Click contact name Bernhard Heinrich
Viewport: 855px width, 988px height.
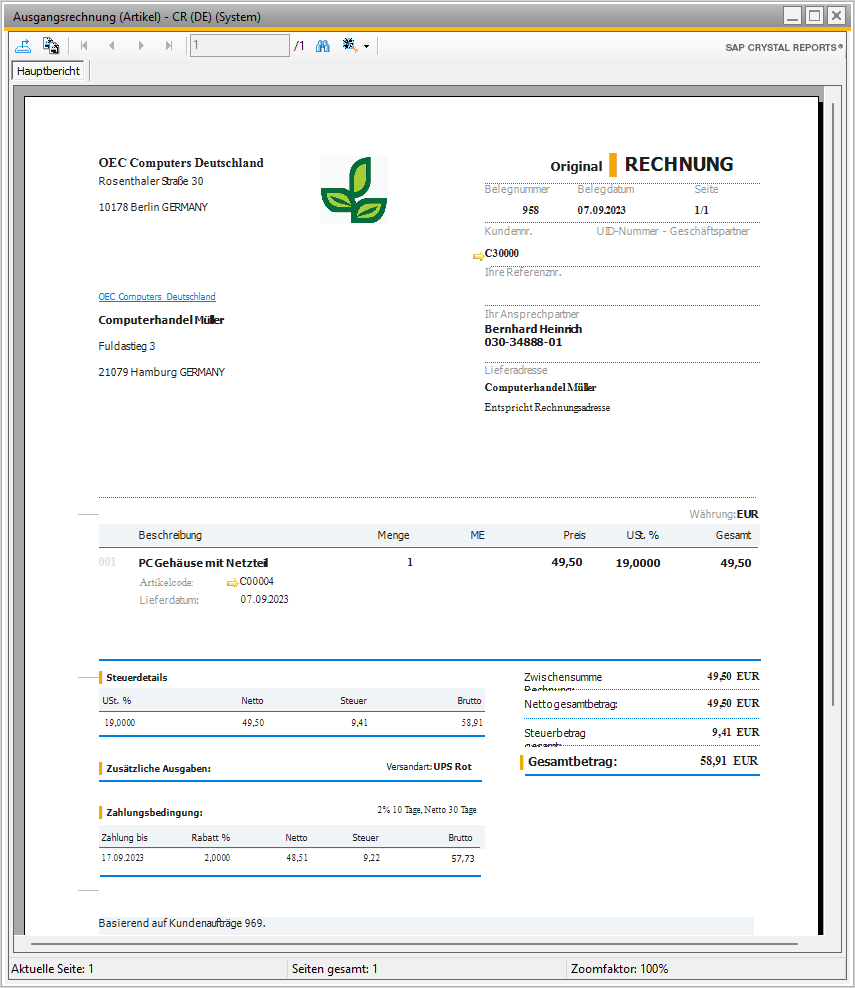pyautogui.click(x=533, y=329)
